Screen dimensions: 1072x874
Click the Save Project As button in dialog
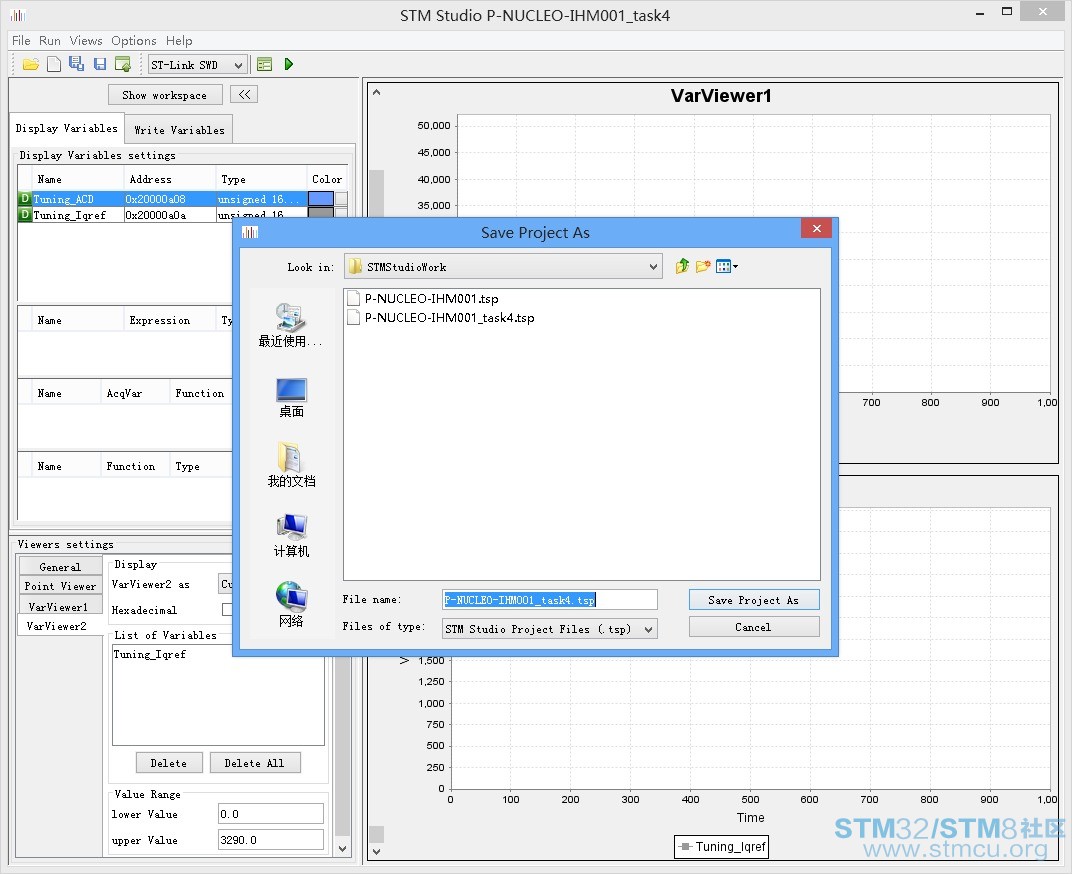754,600
